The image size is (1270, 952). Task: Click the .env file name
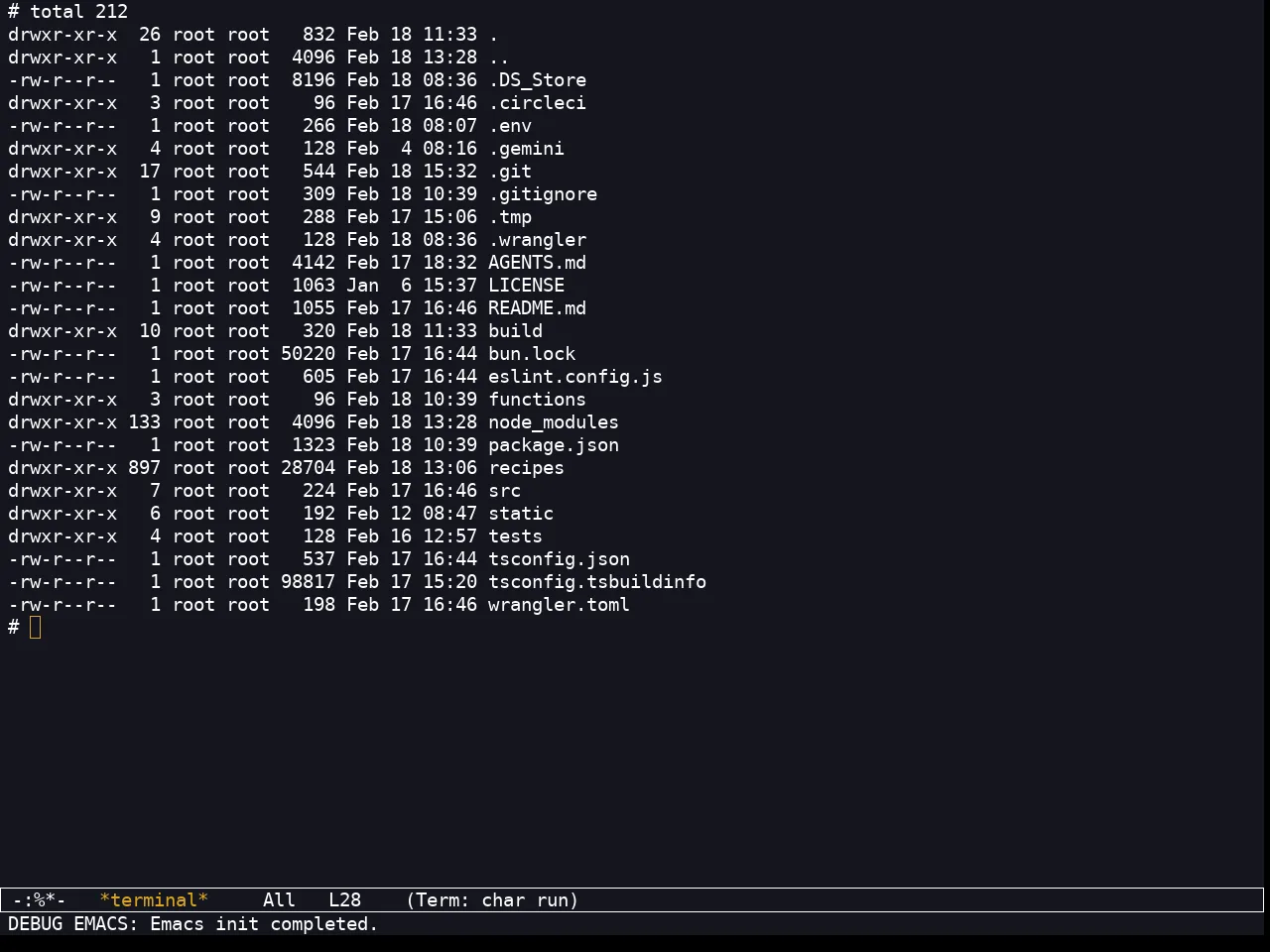pos(510,126)
